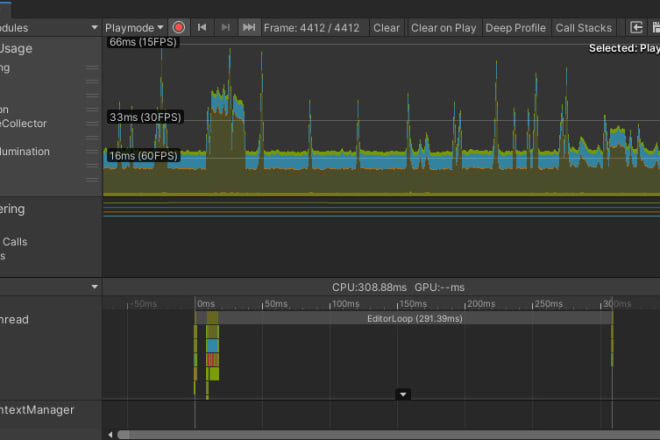Click the drag handle beside the Global Illumination category
Screen dimensions: 660x440
92,152
